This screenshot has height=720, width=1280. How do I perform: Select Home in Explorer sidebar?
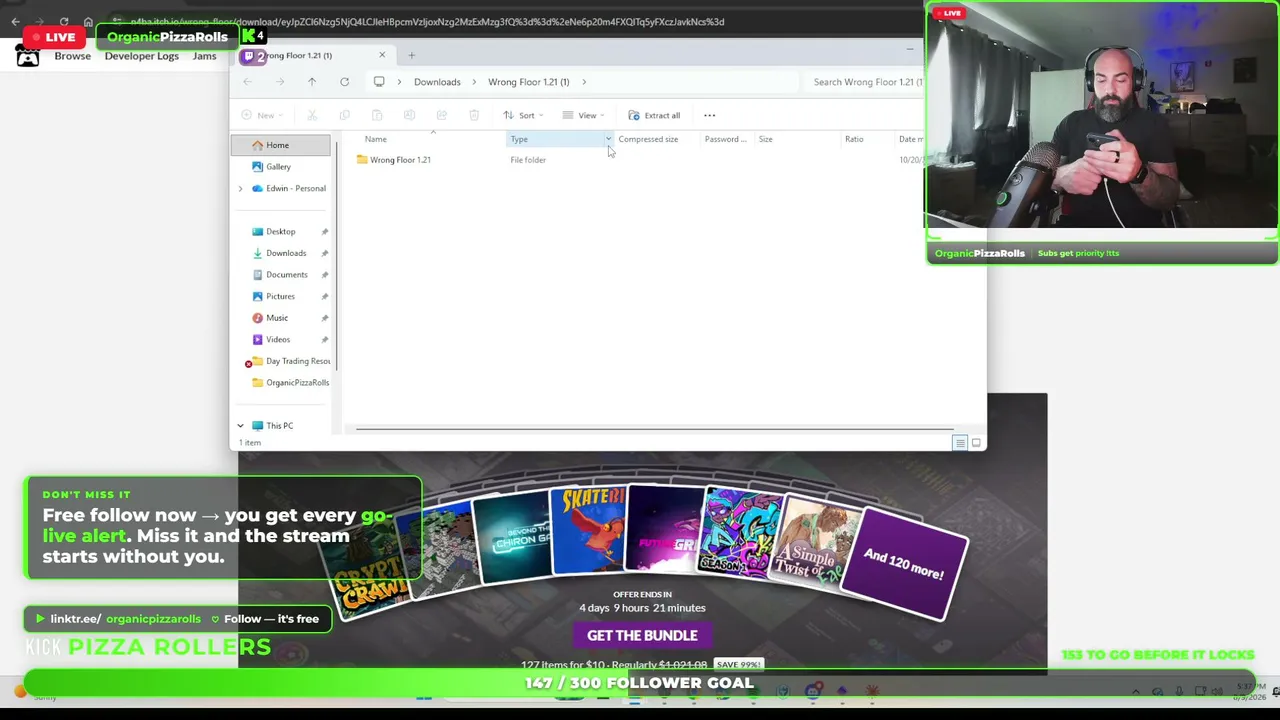click(281, 145)
